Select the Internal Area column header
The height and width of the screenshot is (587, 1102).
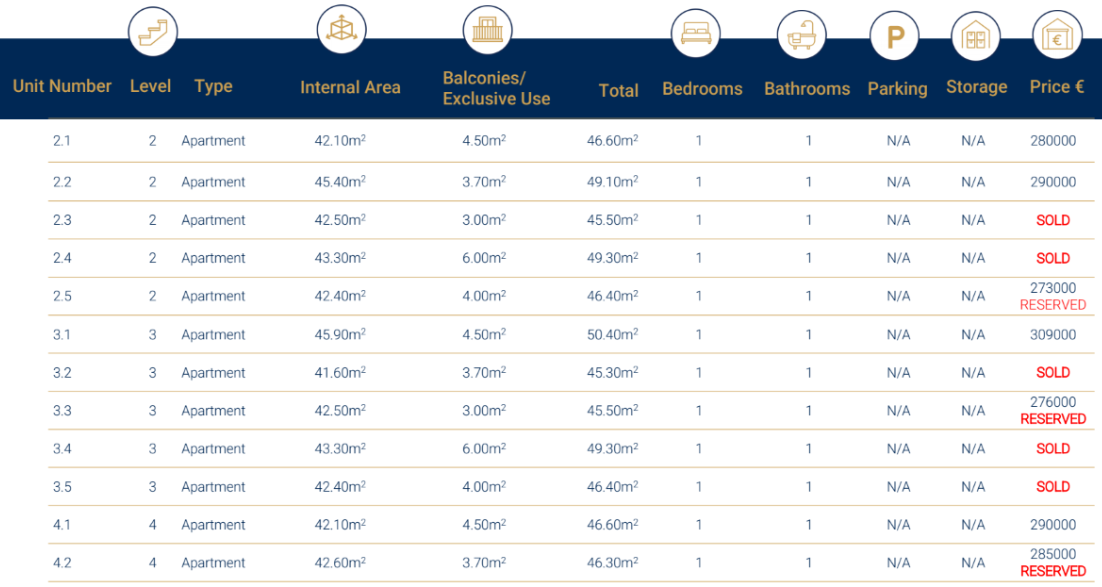coord(350,88)
